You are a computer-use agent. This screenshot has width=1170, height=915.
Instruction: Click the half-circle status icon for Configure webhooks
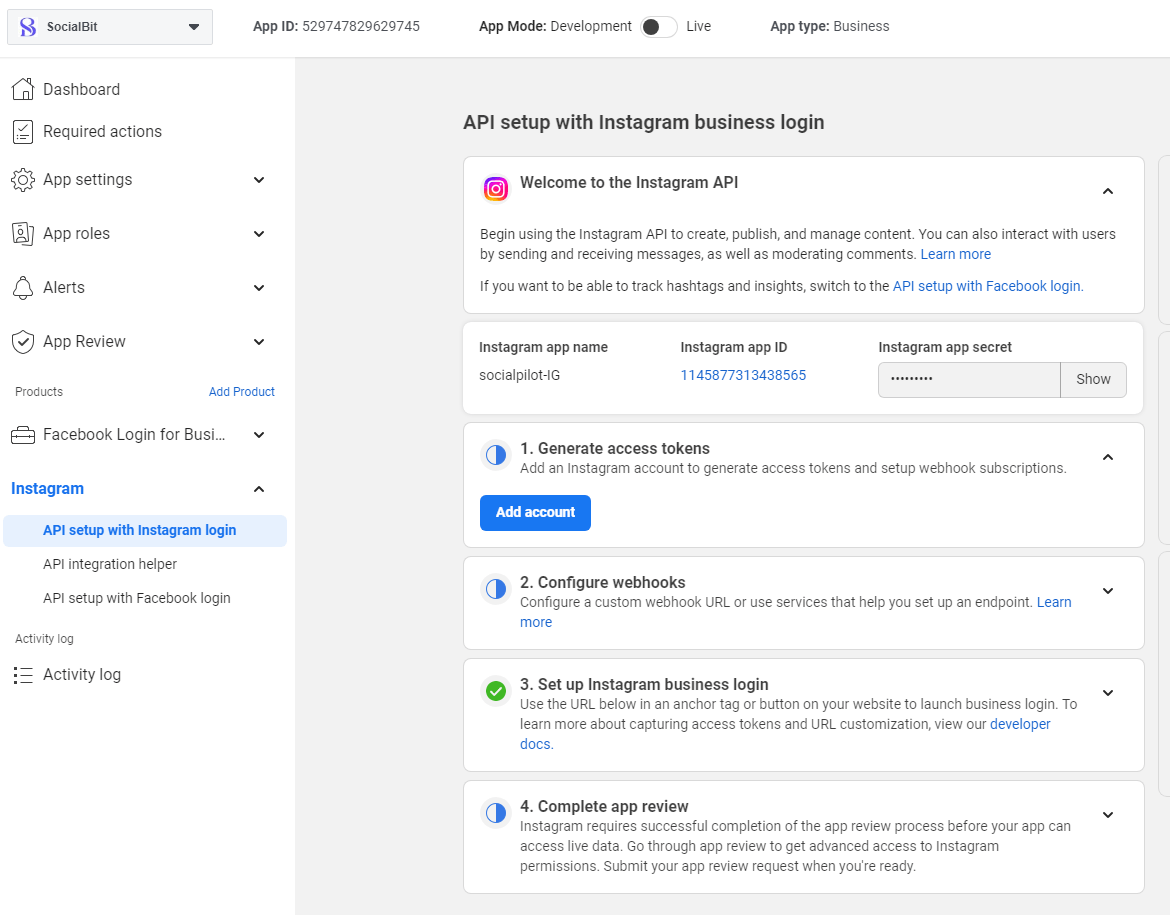[496, 589]
